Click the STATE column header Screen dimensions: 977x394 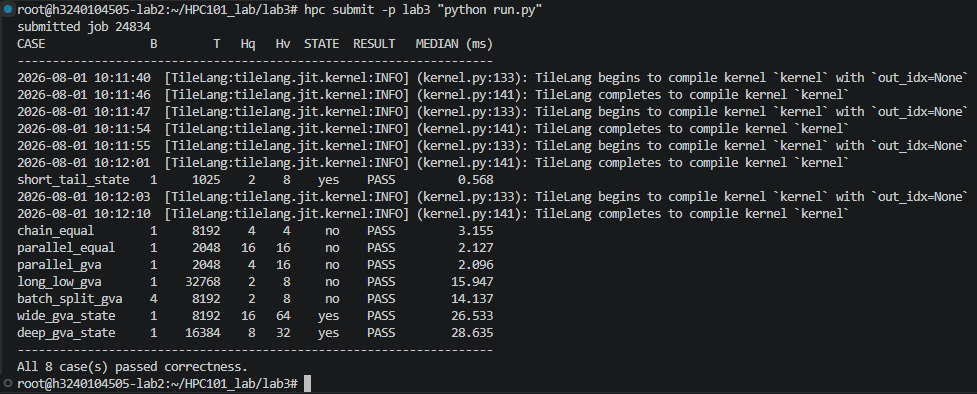pyautogui.click(x=322, y=44)
